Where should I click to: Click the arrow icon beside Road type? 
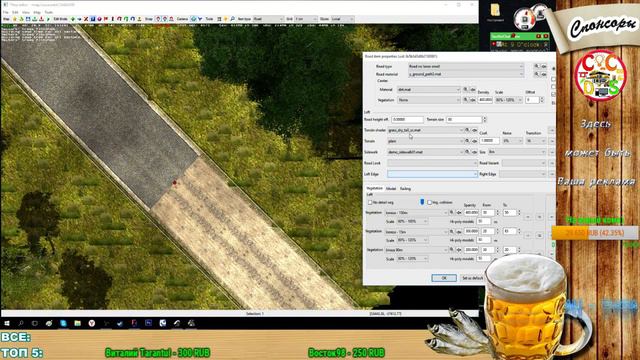pyautogui.click(x=544, y=67)
